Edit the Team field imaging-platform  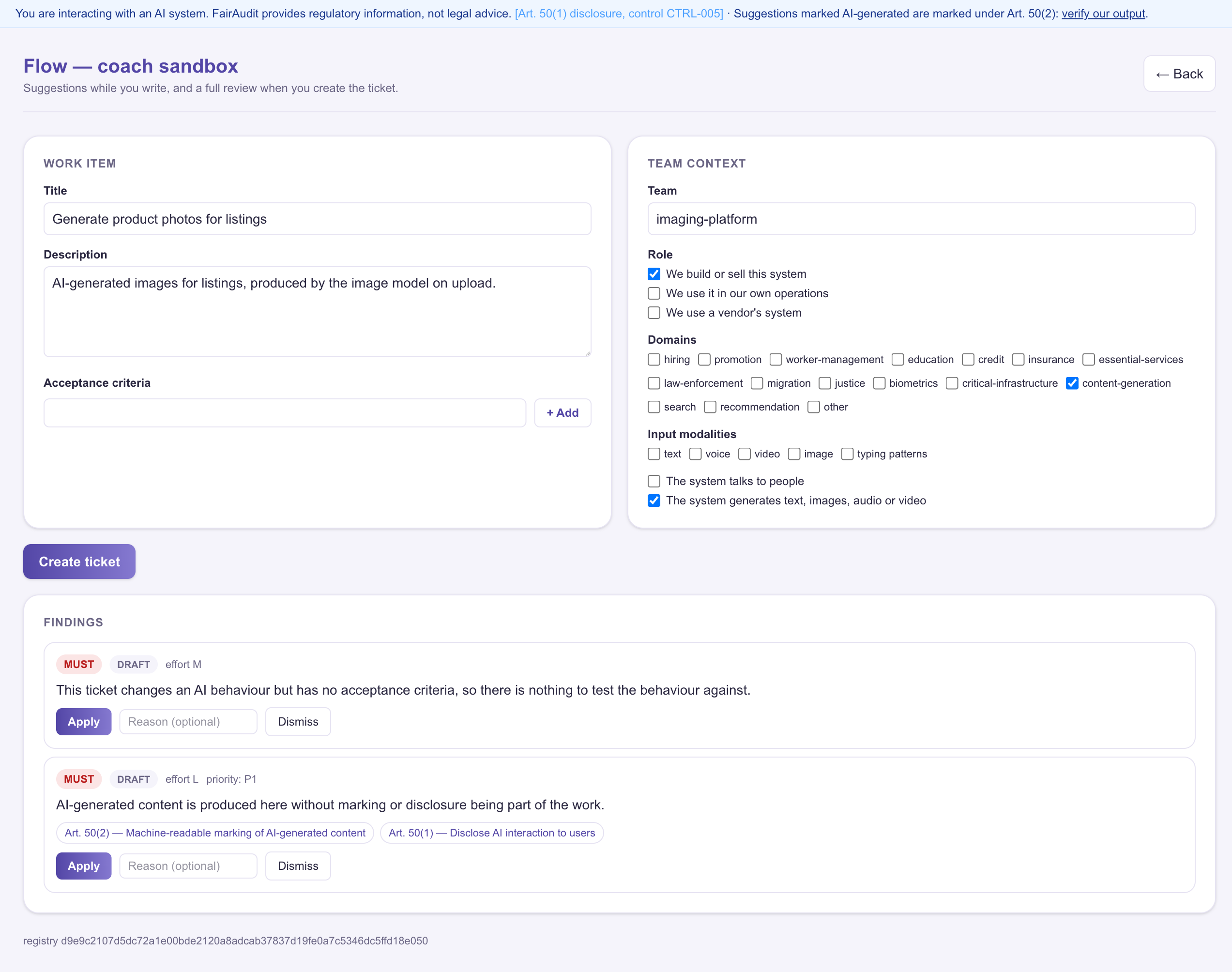(921, 219)
